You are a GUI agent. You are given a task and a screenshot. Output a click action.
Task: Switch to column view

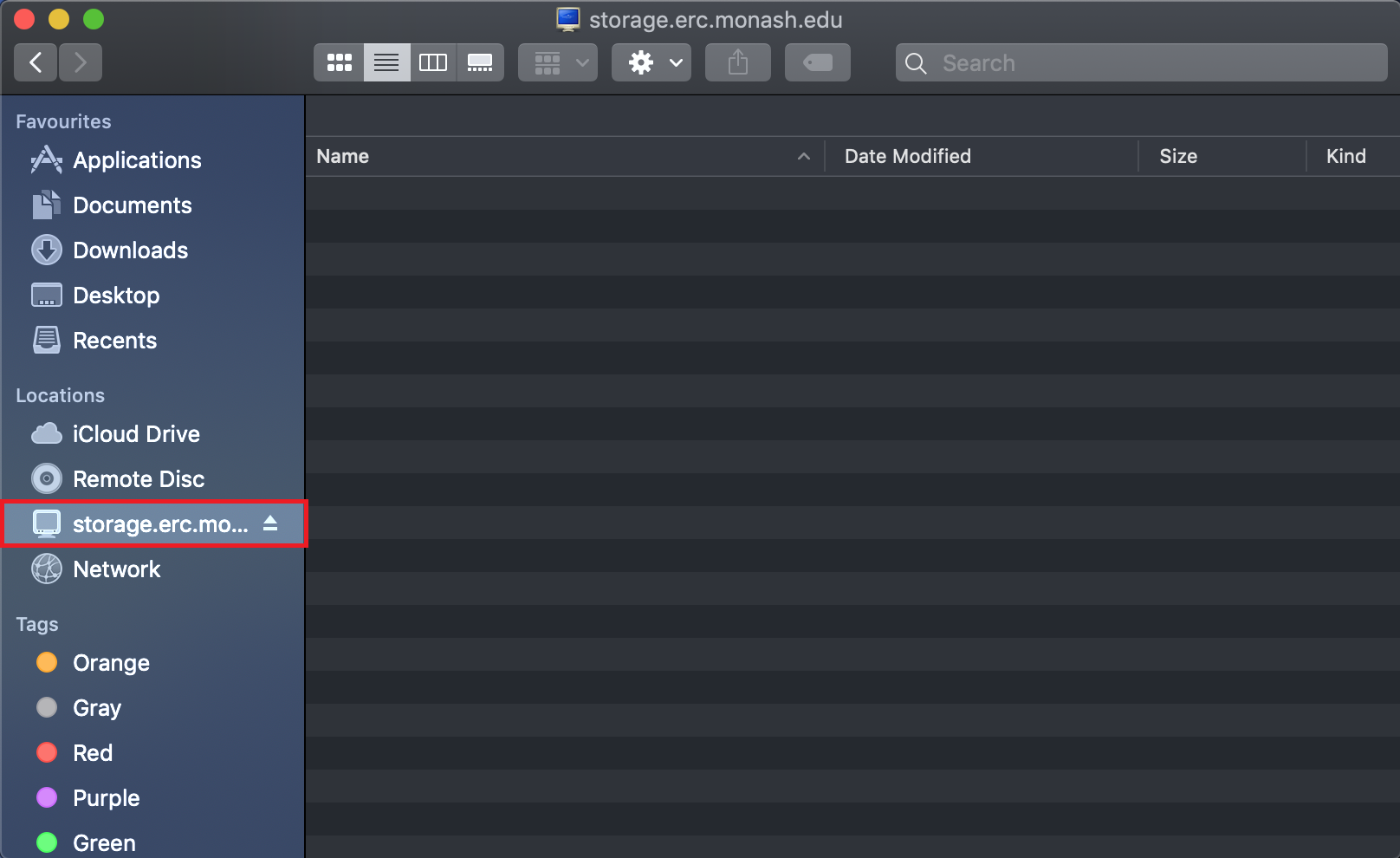(x=433, y=62)
